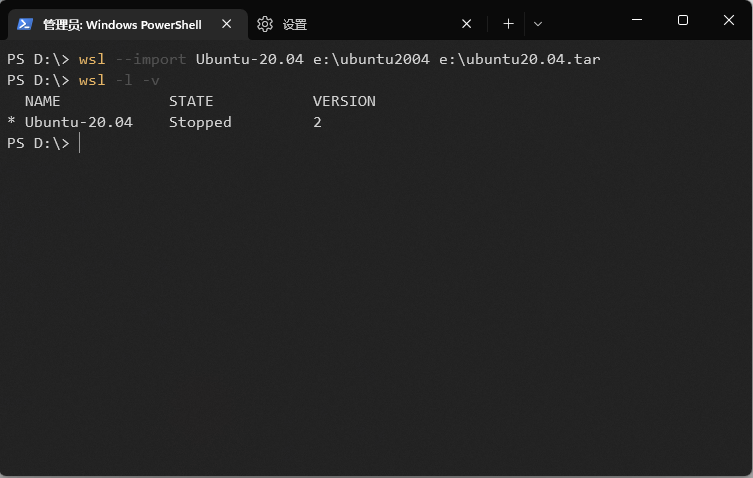Close the terminal window
Viewport: 753px width, 478px height.
point(729,20)
